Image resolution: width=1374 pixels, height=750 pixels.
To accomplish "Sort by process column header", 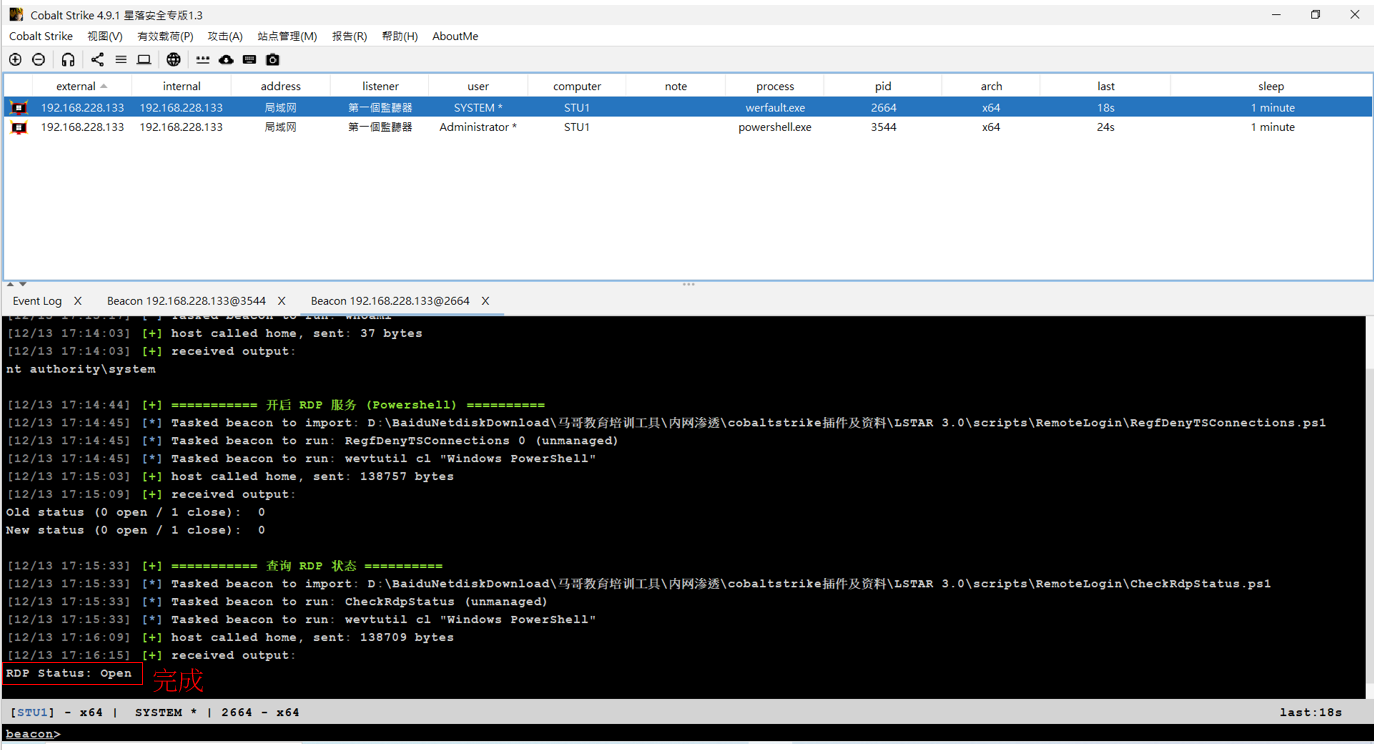I will pos(775,87).
